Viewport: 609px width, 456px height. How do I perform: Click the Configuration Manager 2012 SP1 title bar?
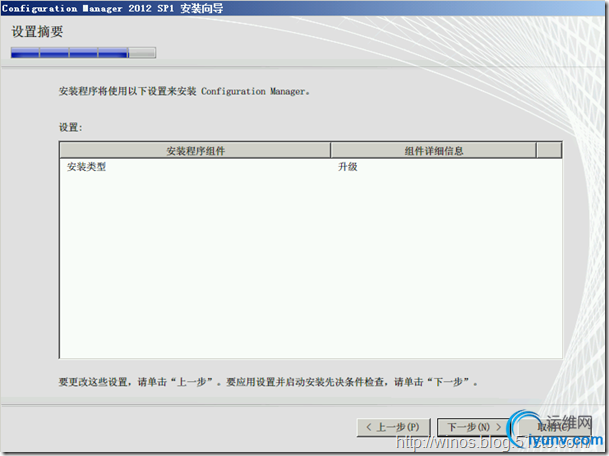coord(303,8)
